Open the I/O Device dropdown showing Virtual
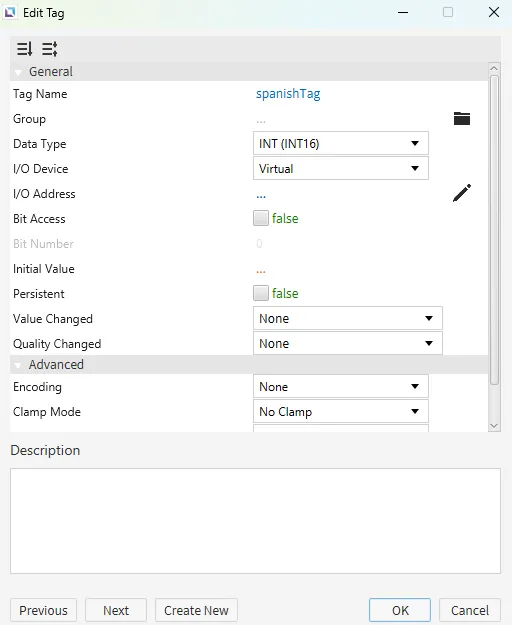 coord(341,169)
